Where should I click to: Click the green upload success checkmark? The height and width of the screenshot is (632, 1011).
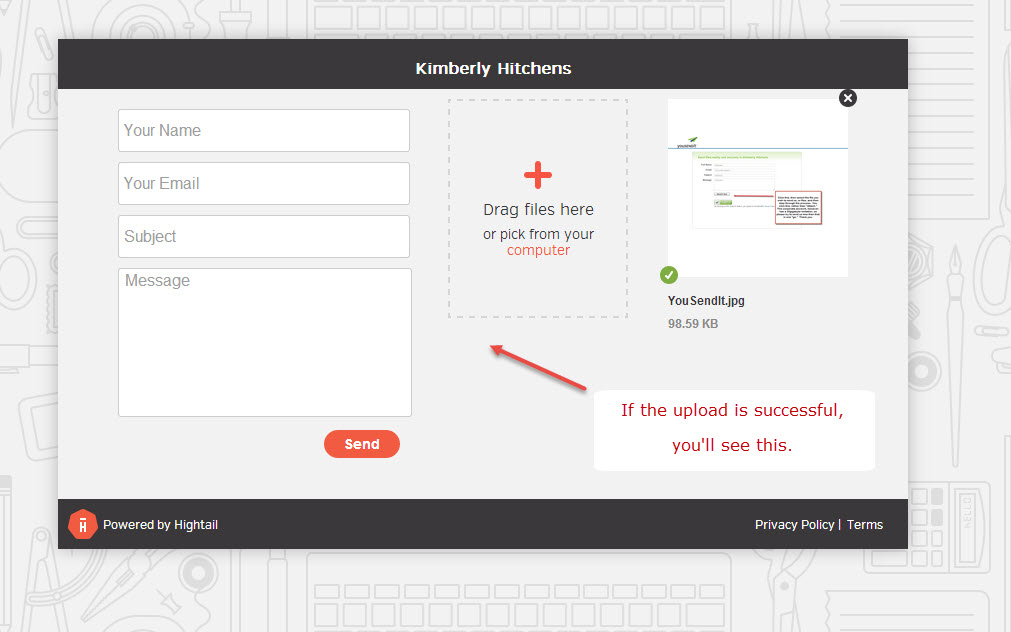(669, 275)
